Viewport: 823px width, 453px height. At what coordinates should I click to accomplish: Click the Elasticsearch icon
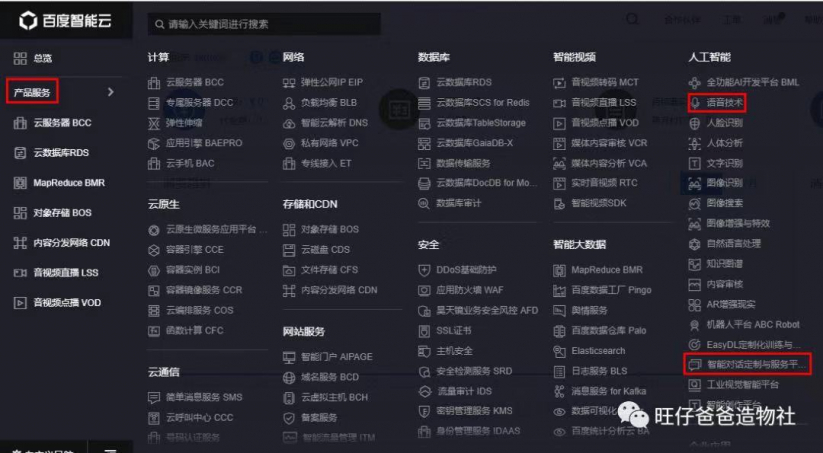tap(559, 351)
